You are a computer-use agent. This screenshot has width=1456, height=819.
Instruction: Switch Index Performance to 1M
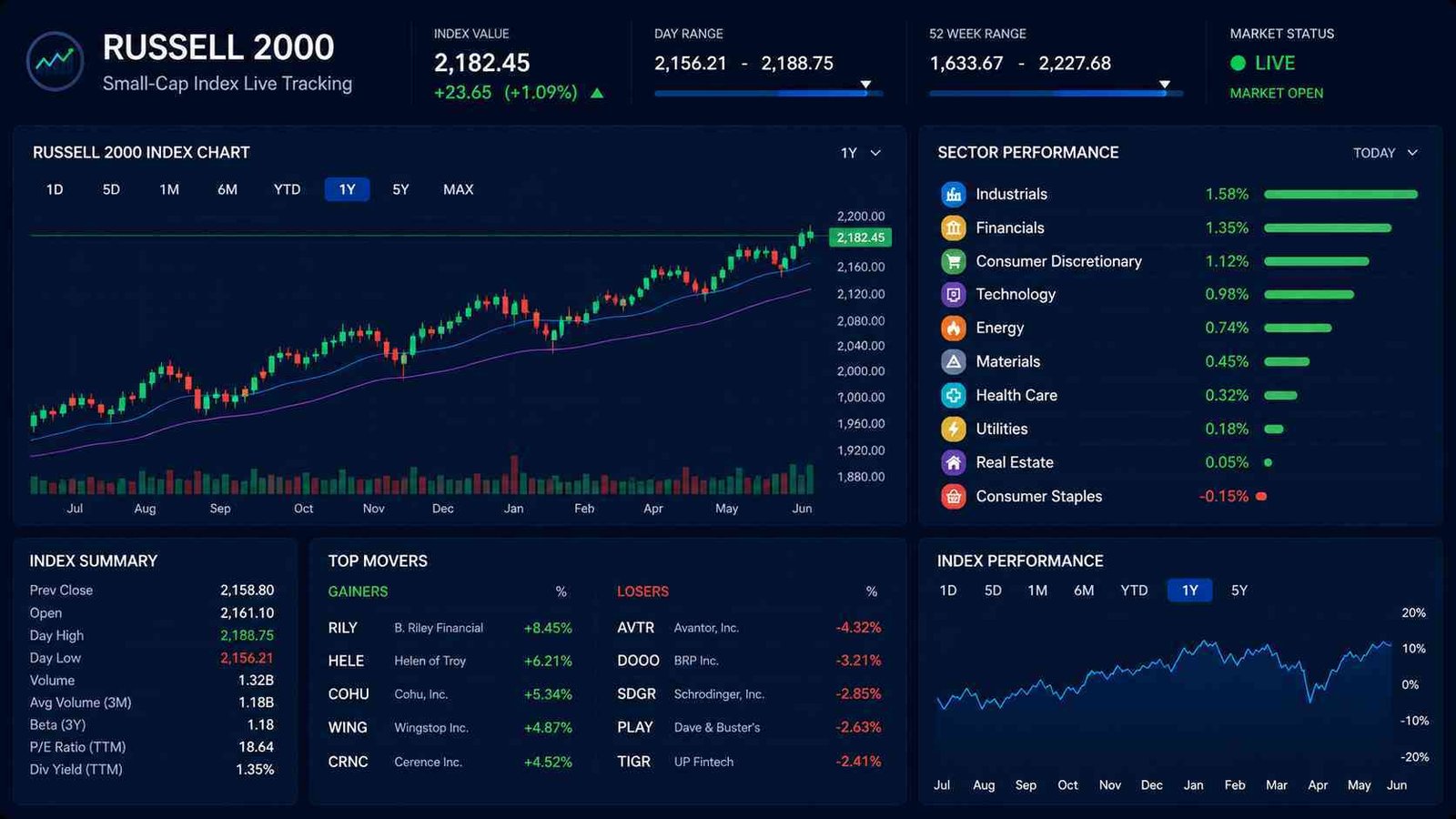pyautogui.click(x=1037, y=591)
